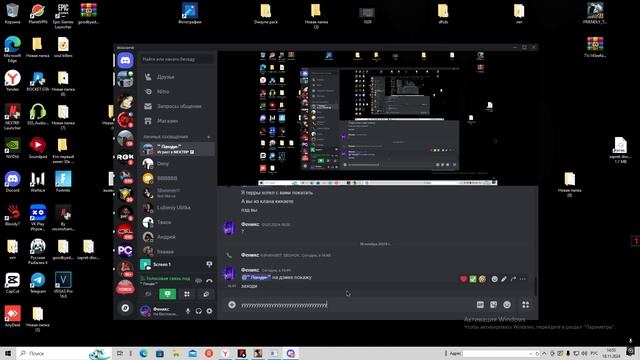640x360 pixels.
Task: Open activities button in voice panel
Action: click(x=187, y=294)
